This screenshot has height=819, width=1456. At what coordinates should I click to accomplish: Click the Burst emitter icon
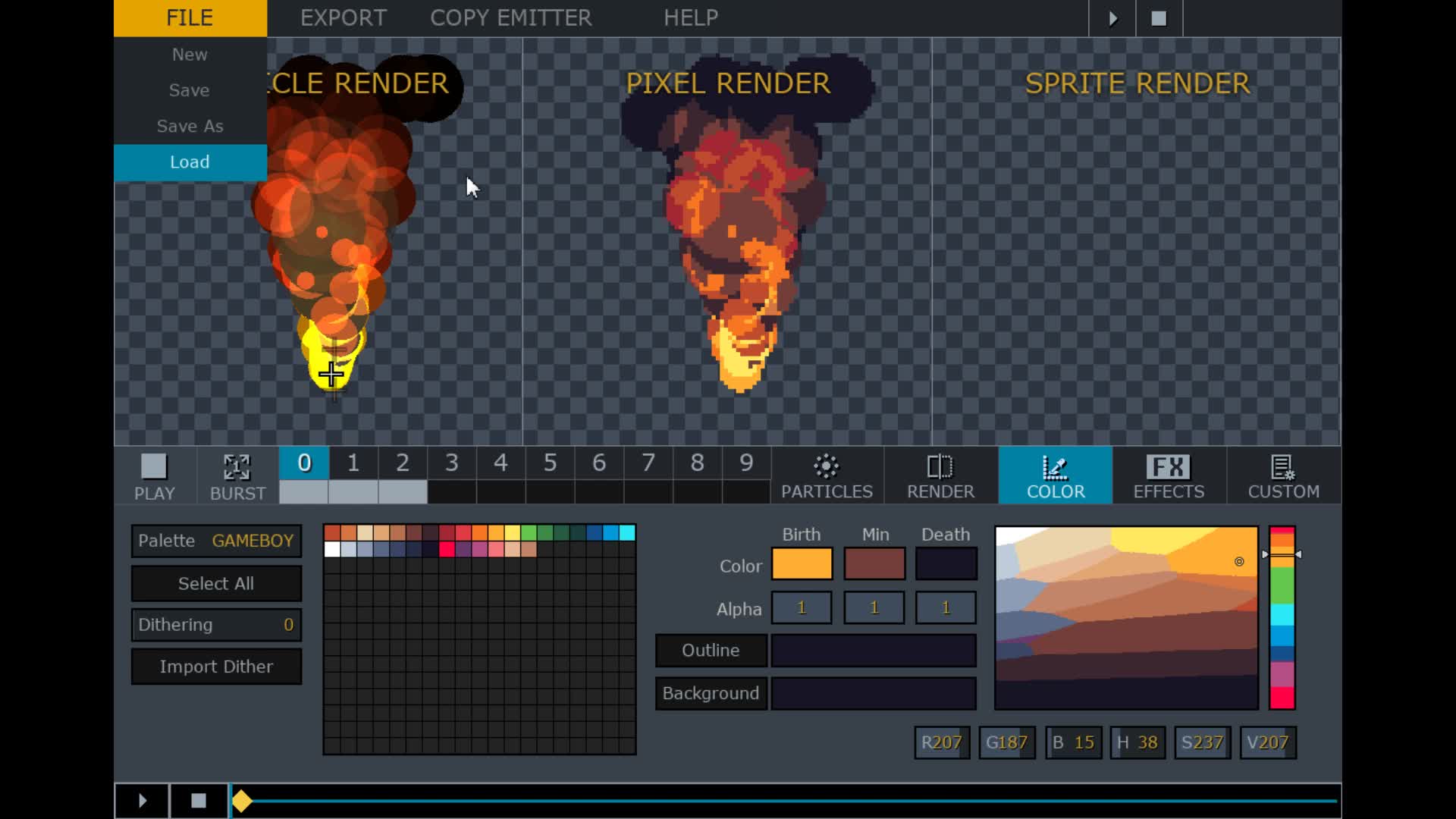coord(237,467)
